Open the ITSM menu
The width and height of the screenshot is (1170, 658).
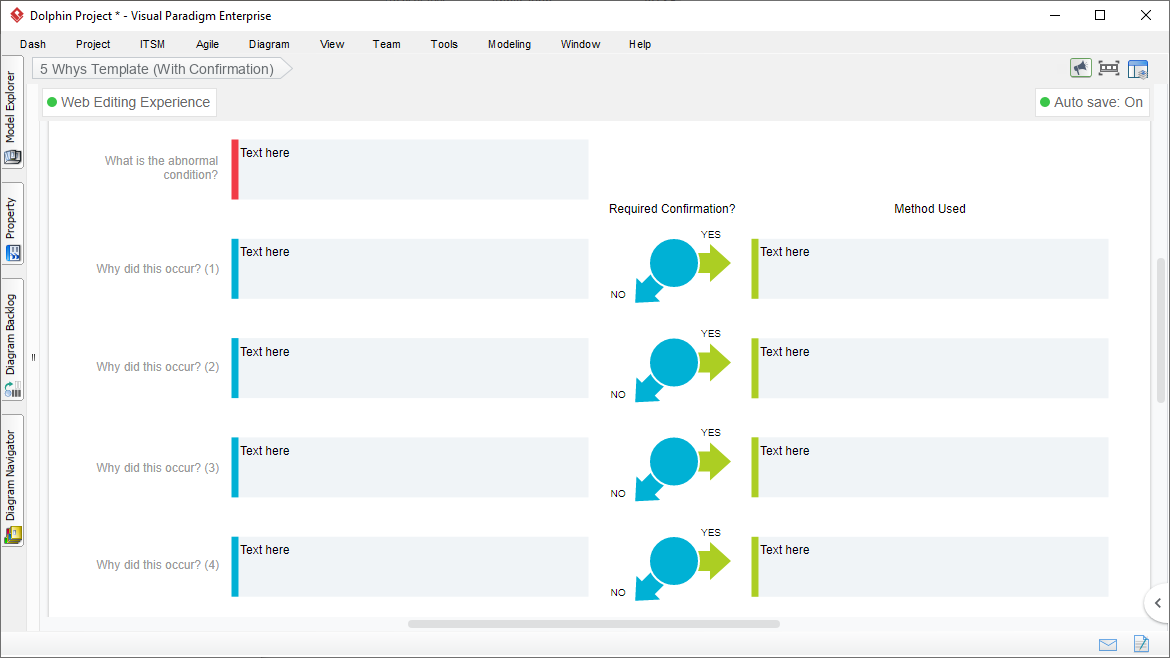[152, 44]
